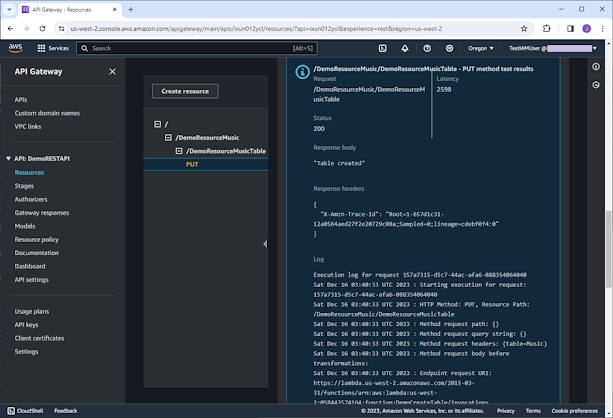Select the /DemoResourceMusic resource
The height and width of the screenshot is (418, 613).
(207, 138)
